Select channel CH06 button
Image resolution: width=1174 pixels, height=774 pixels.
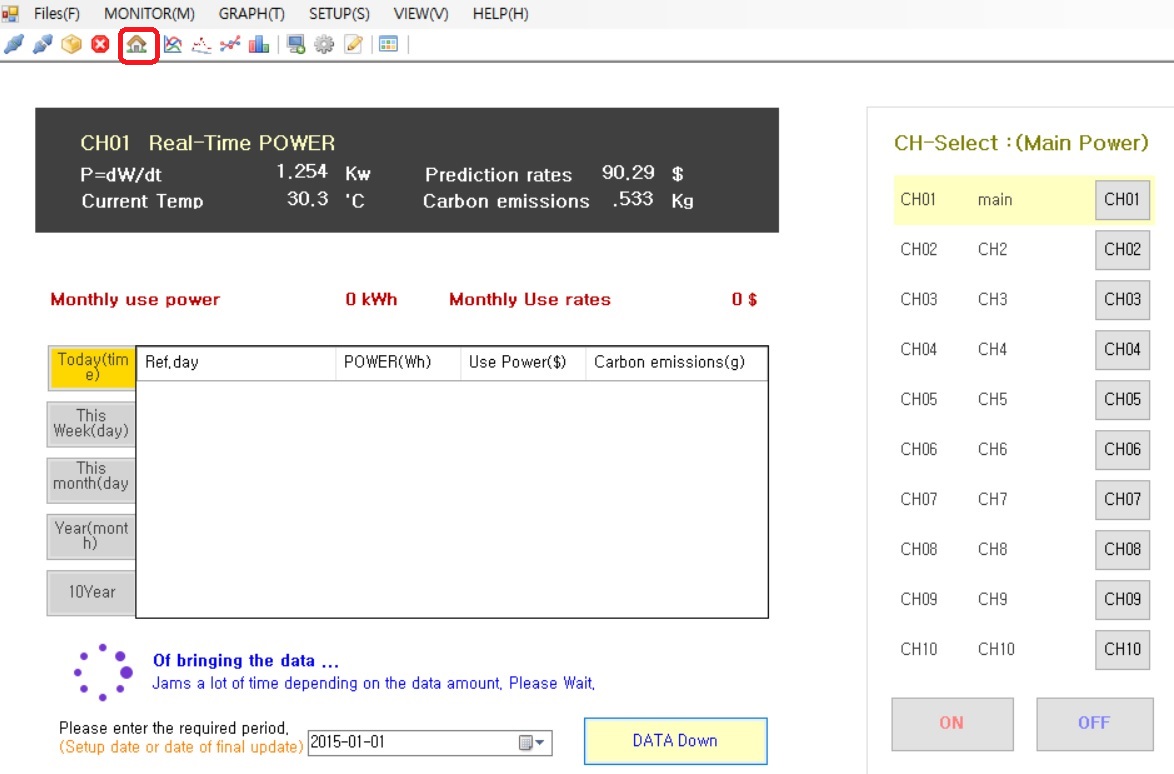[1122, 449]
